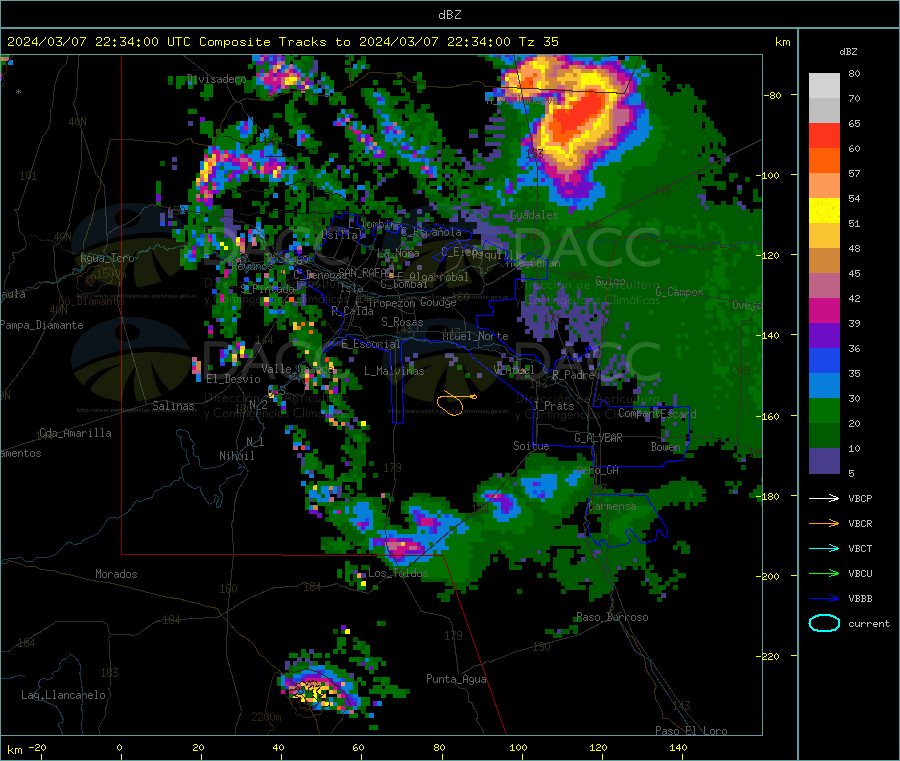Select the green 20 dBZ color swatch
Viewport: 900px width, 761px height.
824,410
